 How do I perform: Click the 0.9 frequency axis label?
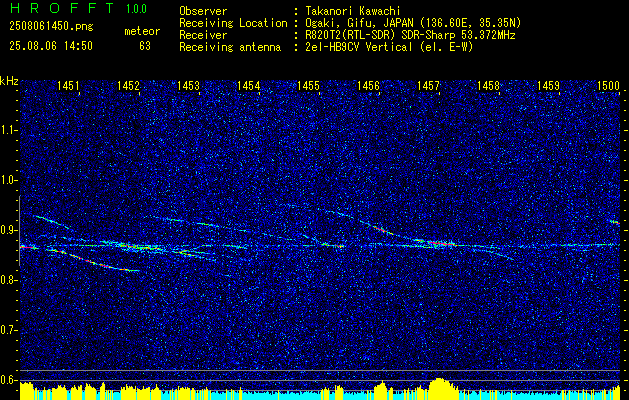pyautogui.click(x=7, y=230)
